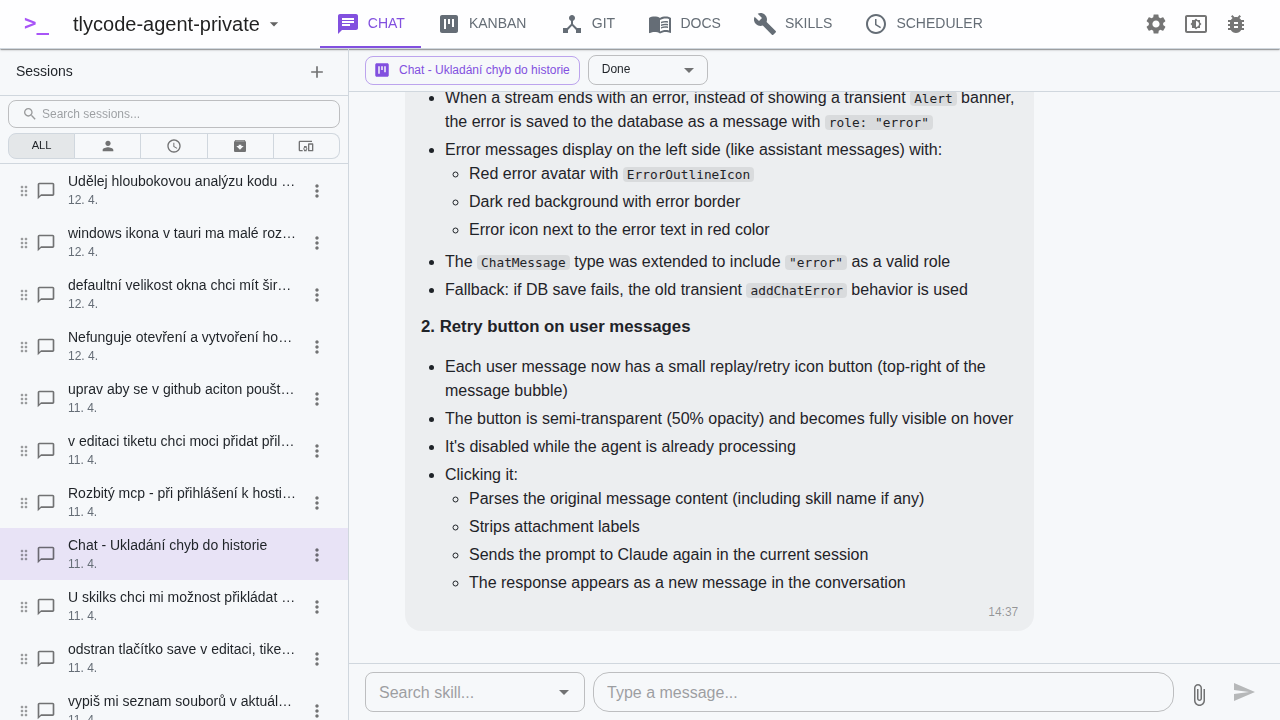Toggle the light/dark theme icon

coord(1196,24)
